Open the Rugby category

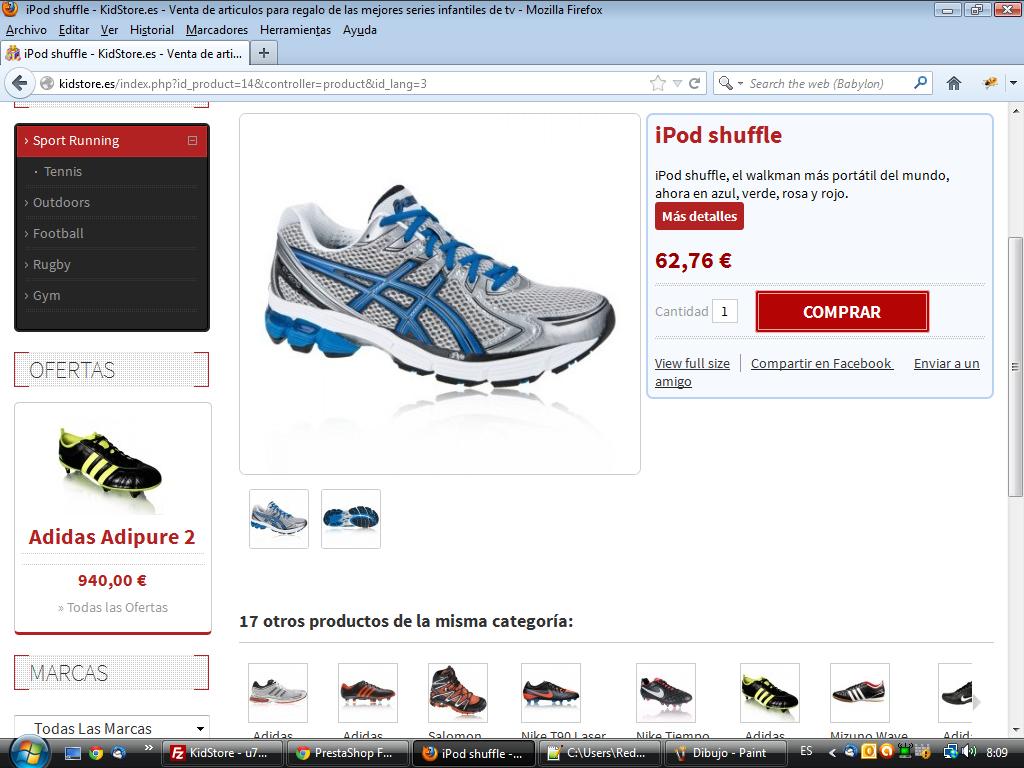point(52,264)
